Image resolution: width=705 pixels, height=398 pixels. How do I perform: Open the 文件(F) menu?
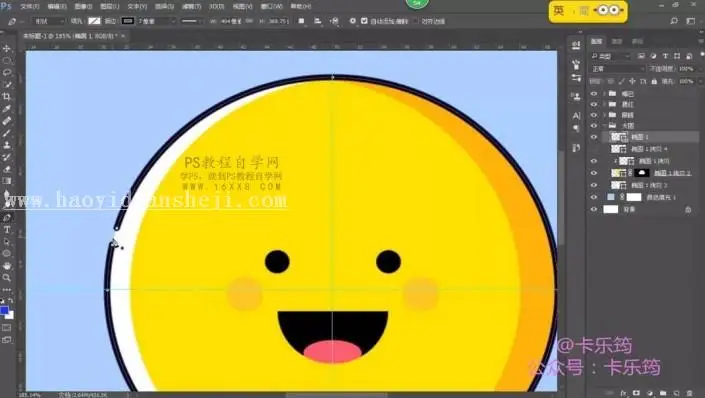pyautogui.click(x=30, y=6)
